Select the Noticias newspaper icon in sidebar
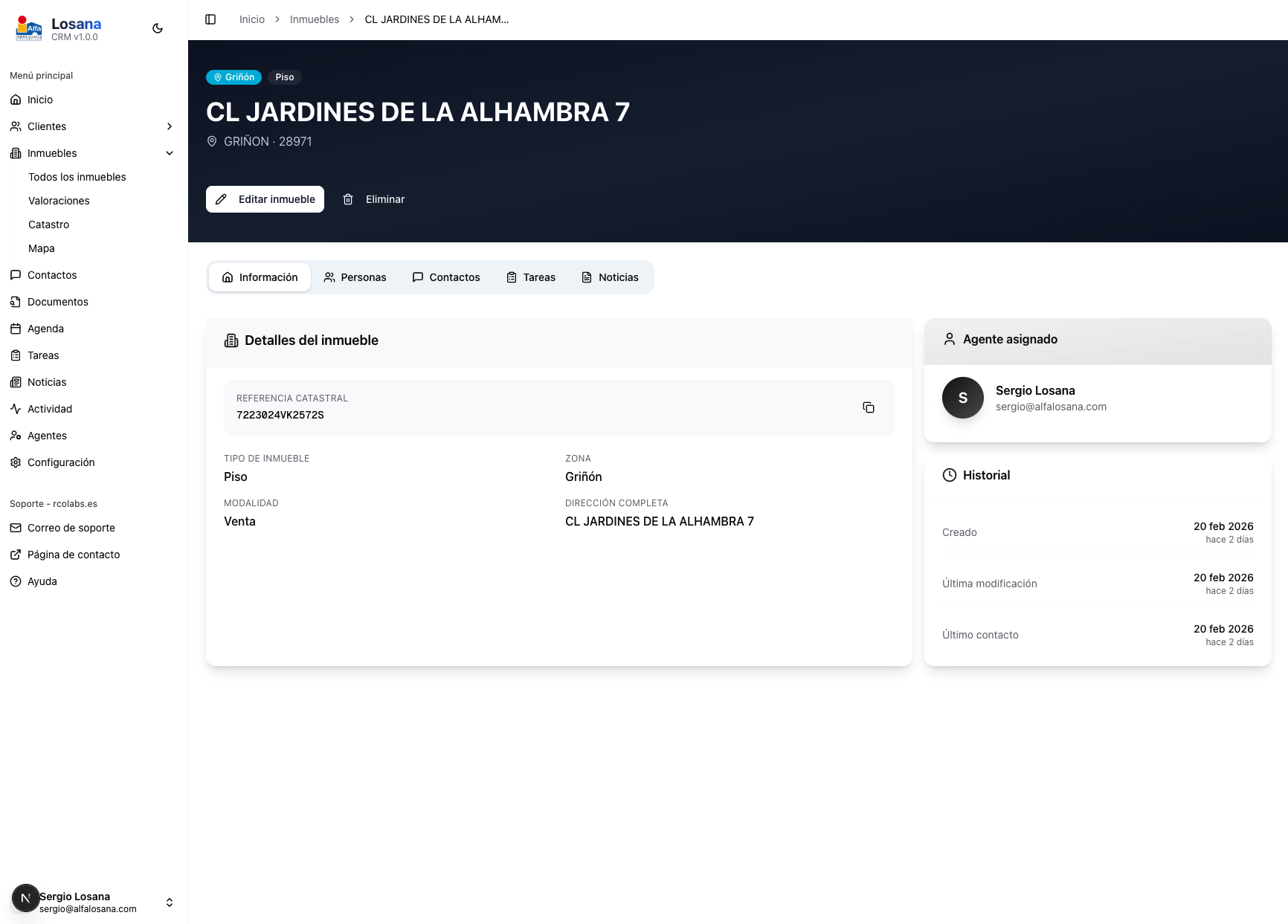Screen dimensions: 1288x924 coord(16,381)
